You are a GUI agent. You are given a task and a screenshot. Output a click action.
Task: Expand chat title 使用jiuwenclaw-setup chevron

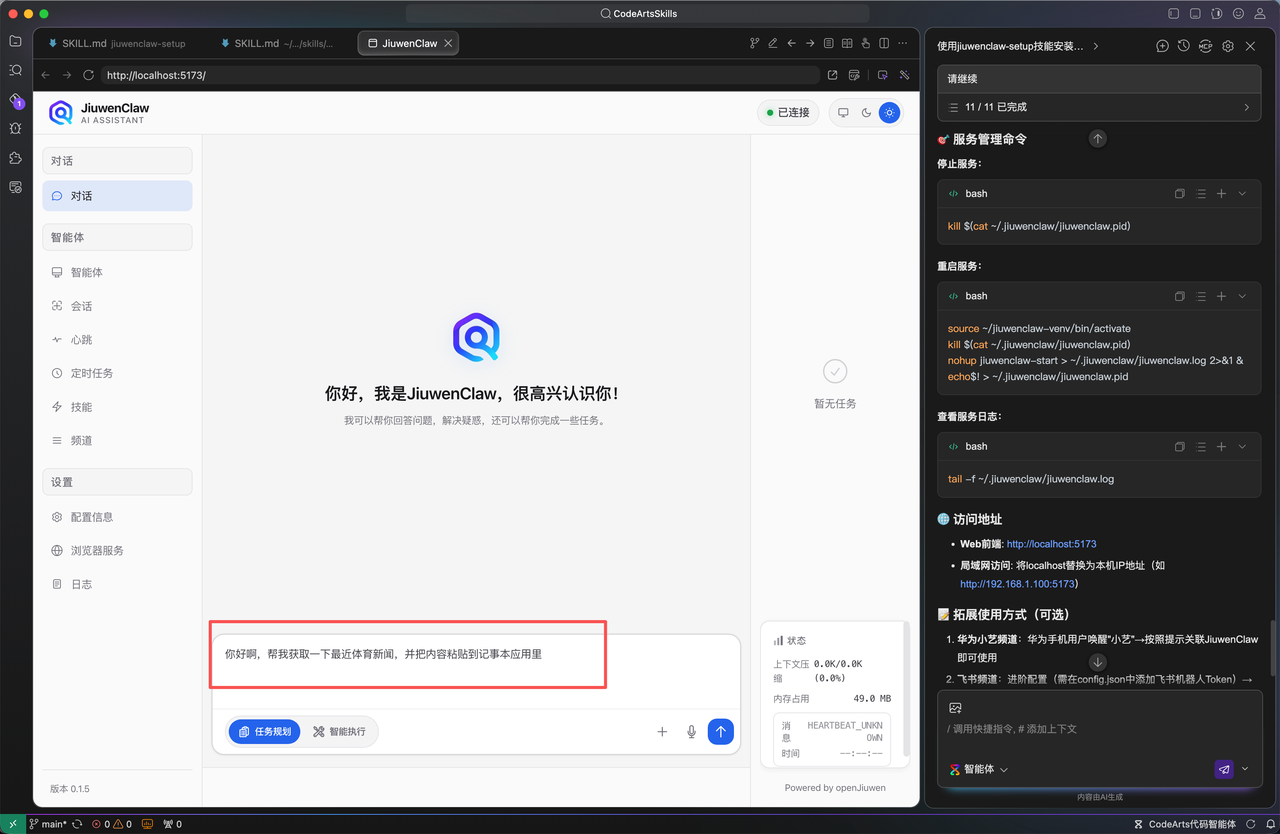pyautogui.click(x=1096, y=46)
